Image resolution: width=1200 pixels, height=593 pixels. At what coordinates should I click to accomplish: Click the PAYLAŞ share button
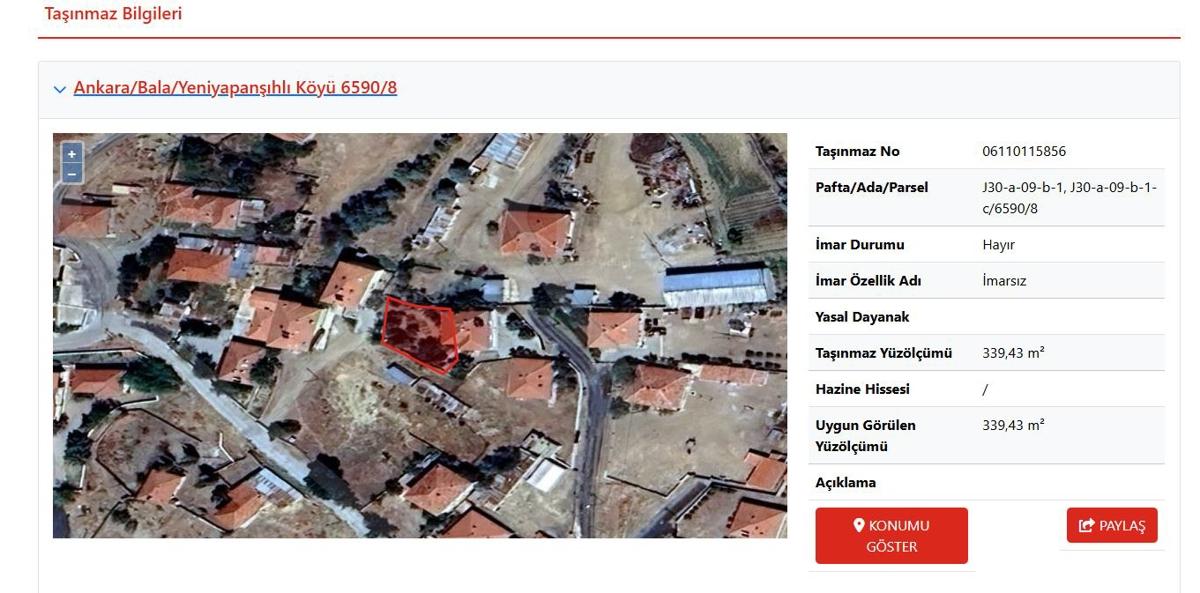[x=1112, y=526]
